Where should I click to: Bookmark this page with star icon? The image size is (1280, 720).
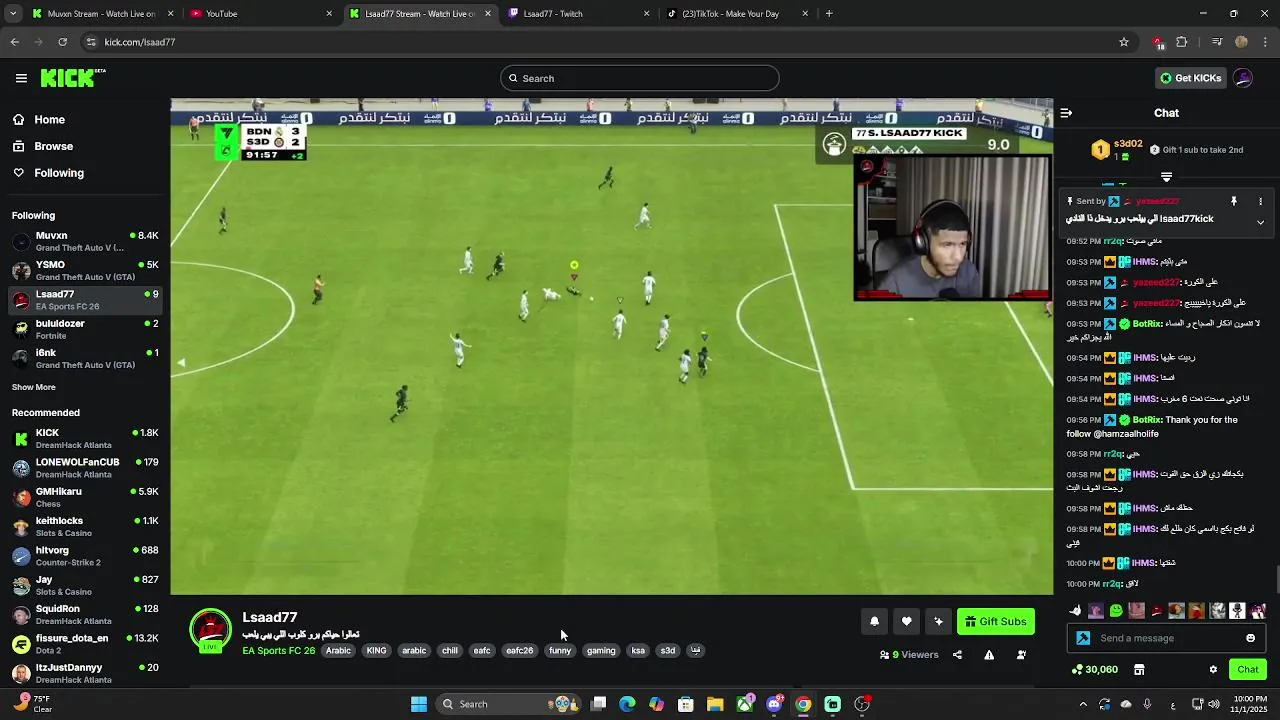coord(1124,42)
